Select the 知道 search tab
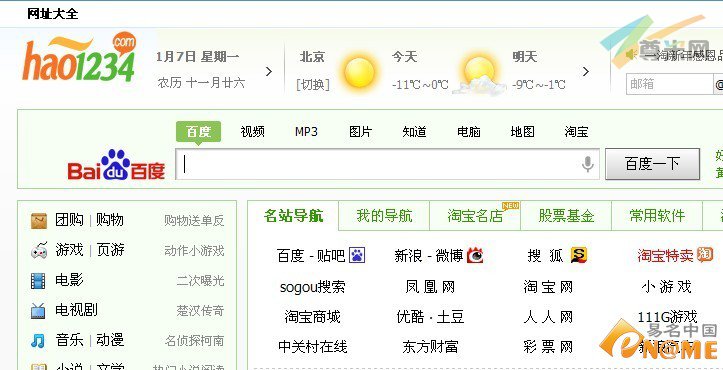Image resolution: width=723 pixels, height=370 pixels. [414, 132]
